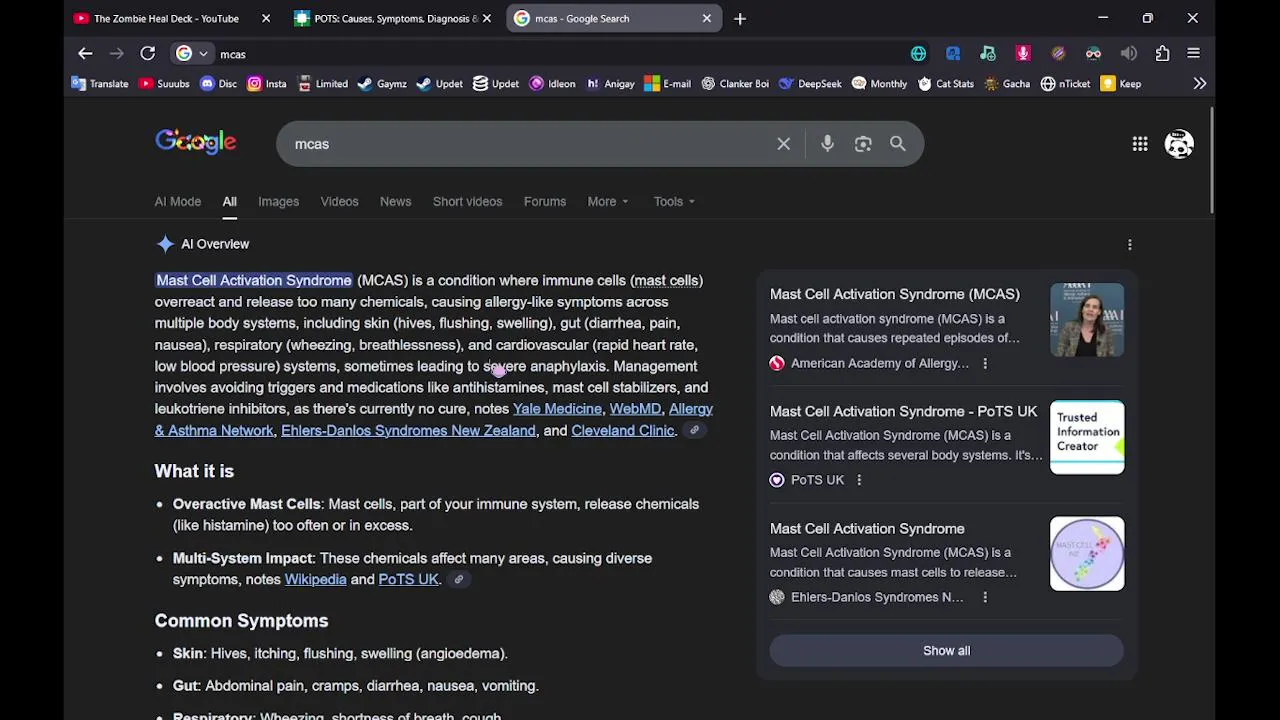The height and width of the screenshot is (720, 1280).
Task: Clear the search query with X
Action: 784,144
